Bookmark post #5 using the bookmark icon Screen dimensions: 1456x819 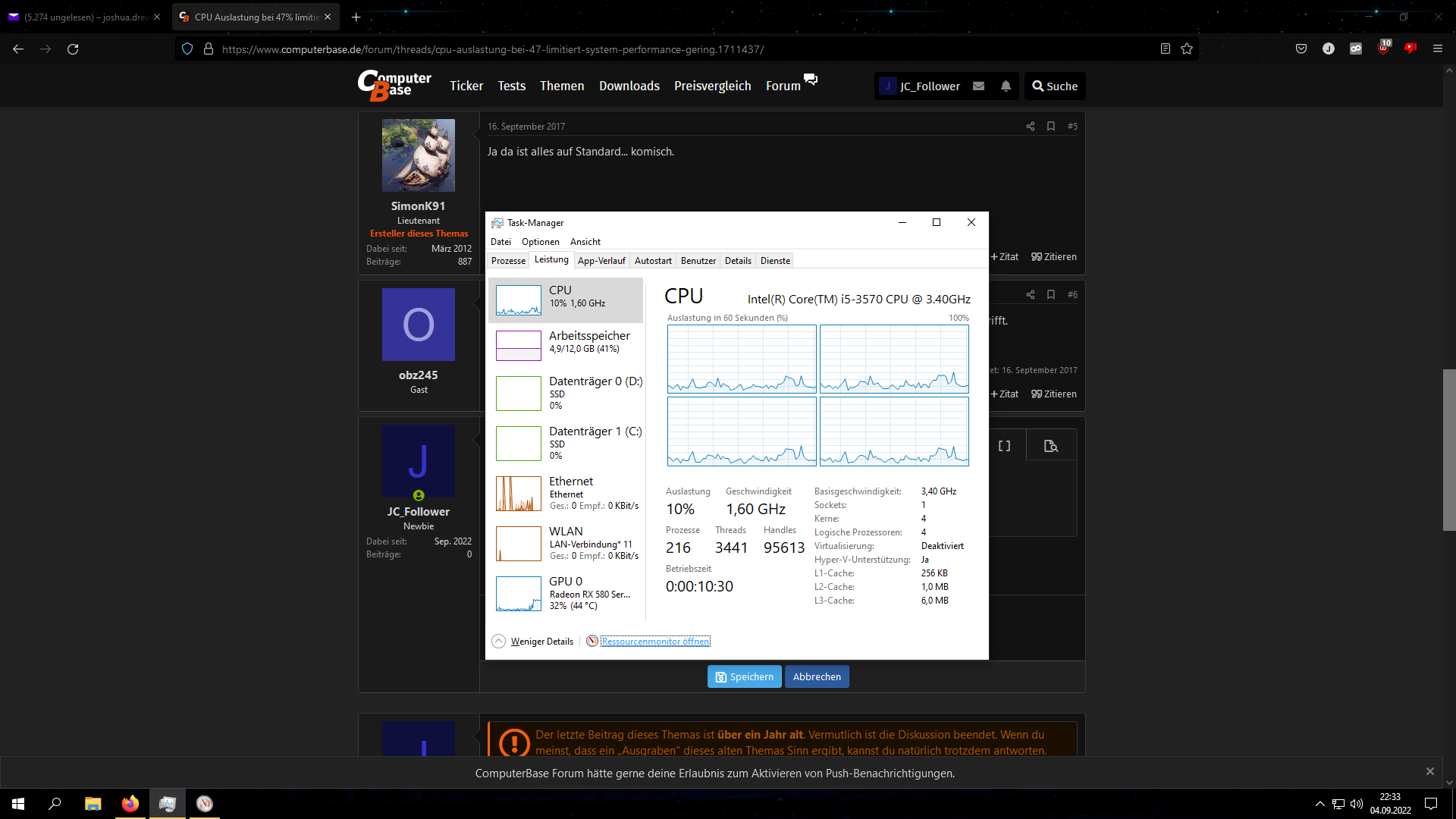[x=1051, y=127]
